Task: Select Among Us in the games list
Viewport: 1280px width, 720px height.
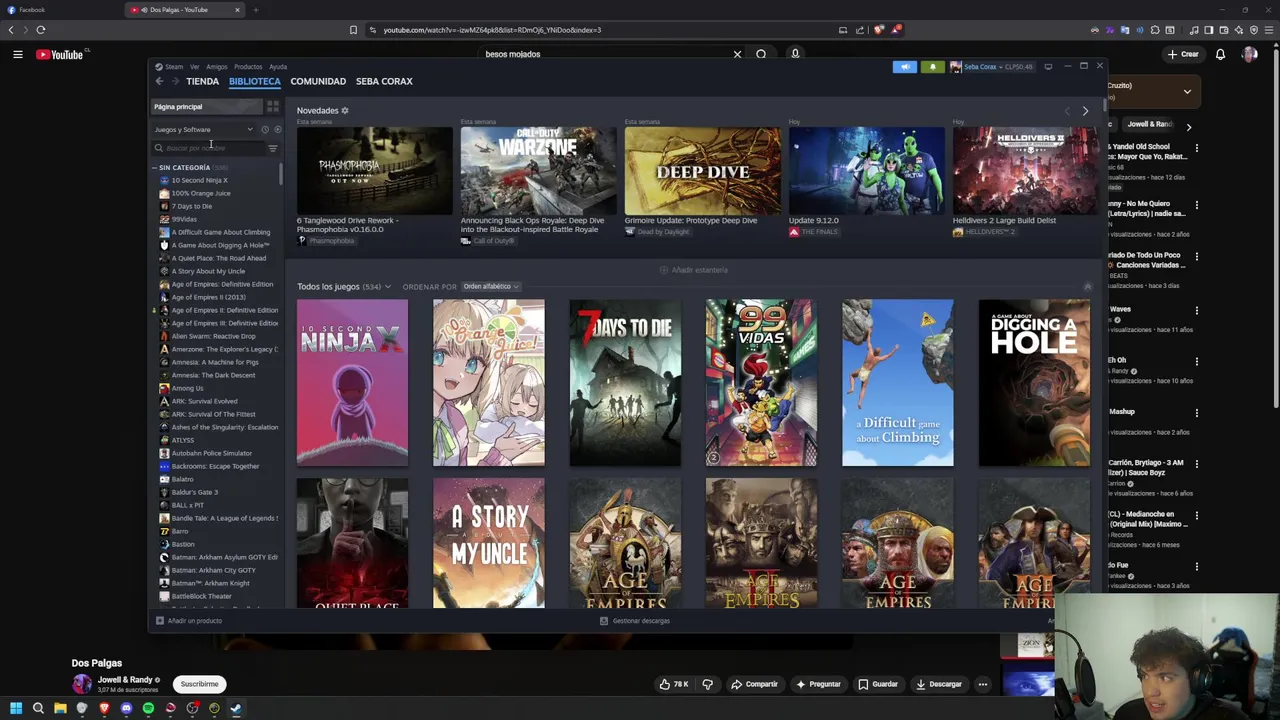Action: (x=187, y=388)
